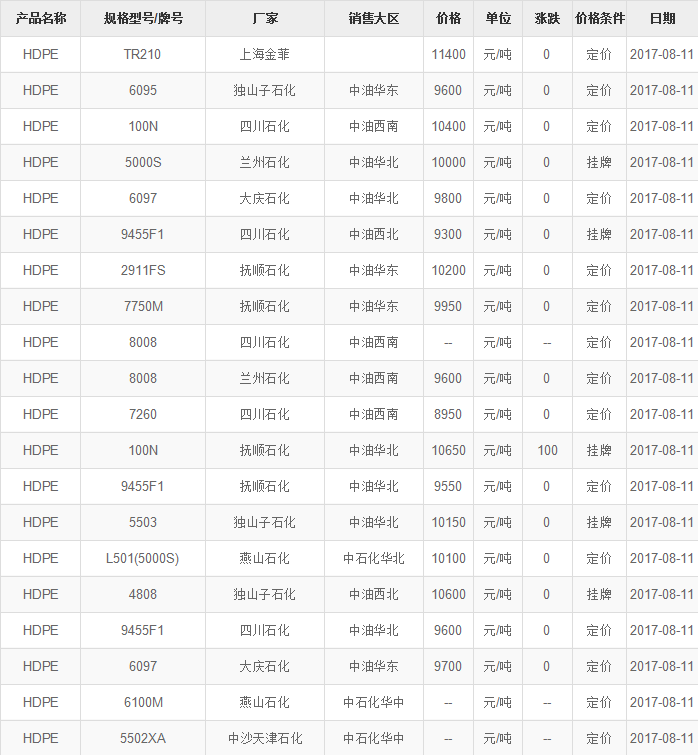Click the 中沙天津石化 manufacturer cell
The width and height of the screenshot is (698, 755).
point(265,739)
